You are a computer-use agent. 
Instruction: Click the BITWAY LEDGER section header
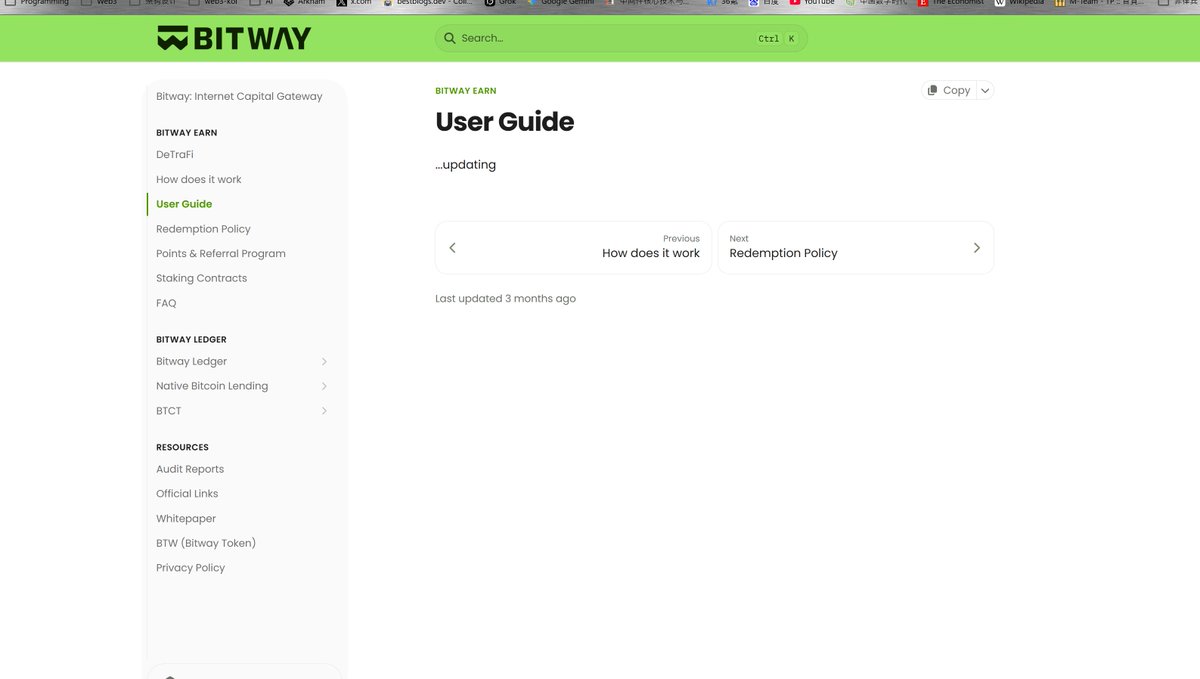pyautogui.click(x=191, y=340)
